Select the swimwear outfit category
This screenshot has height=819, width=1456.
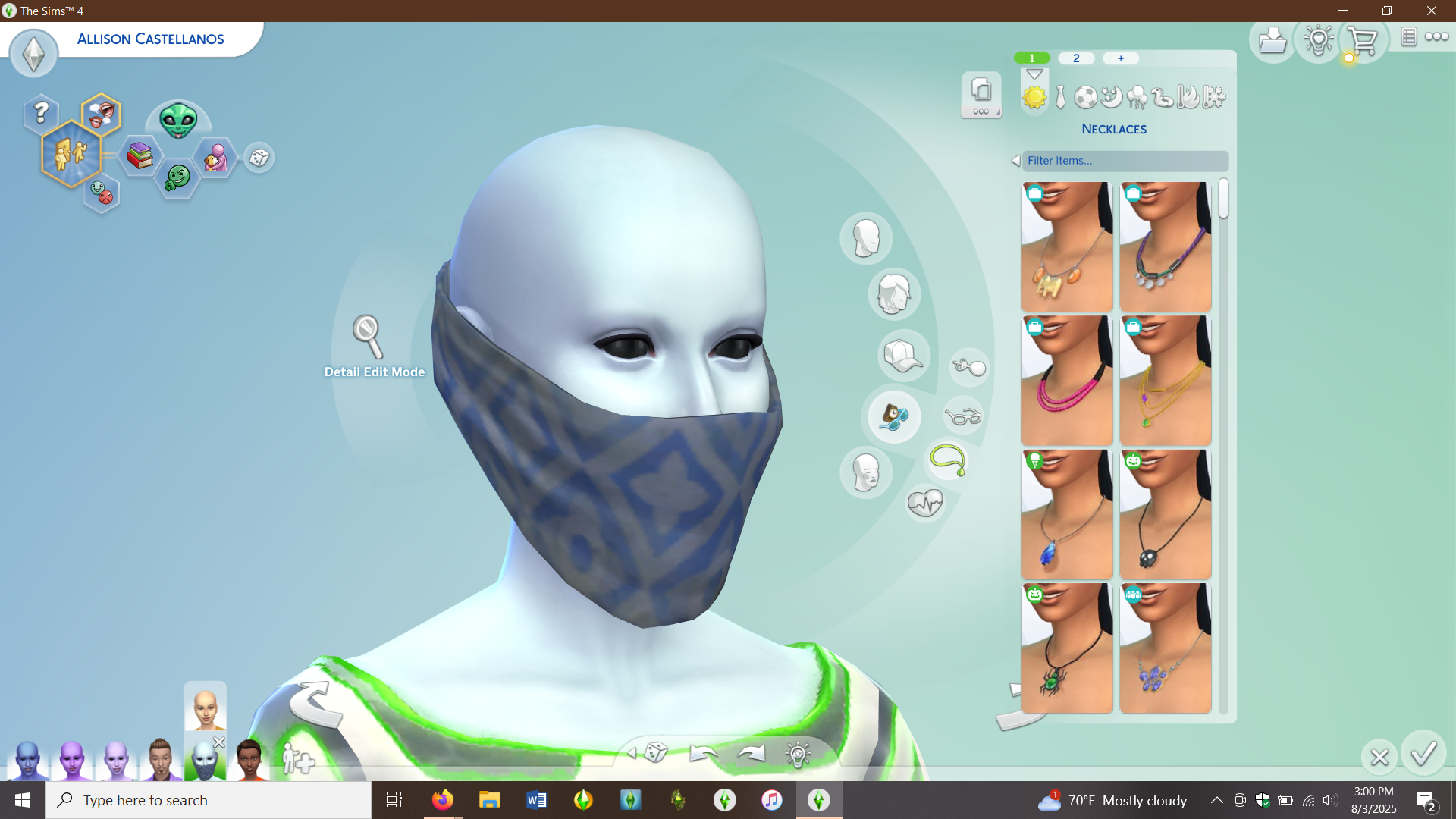[x=1163, y=97]
